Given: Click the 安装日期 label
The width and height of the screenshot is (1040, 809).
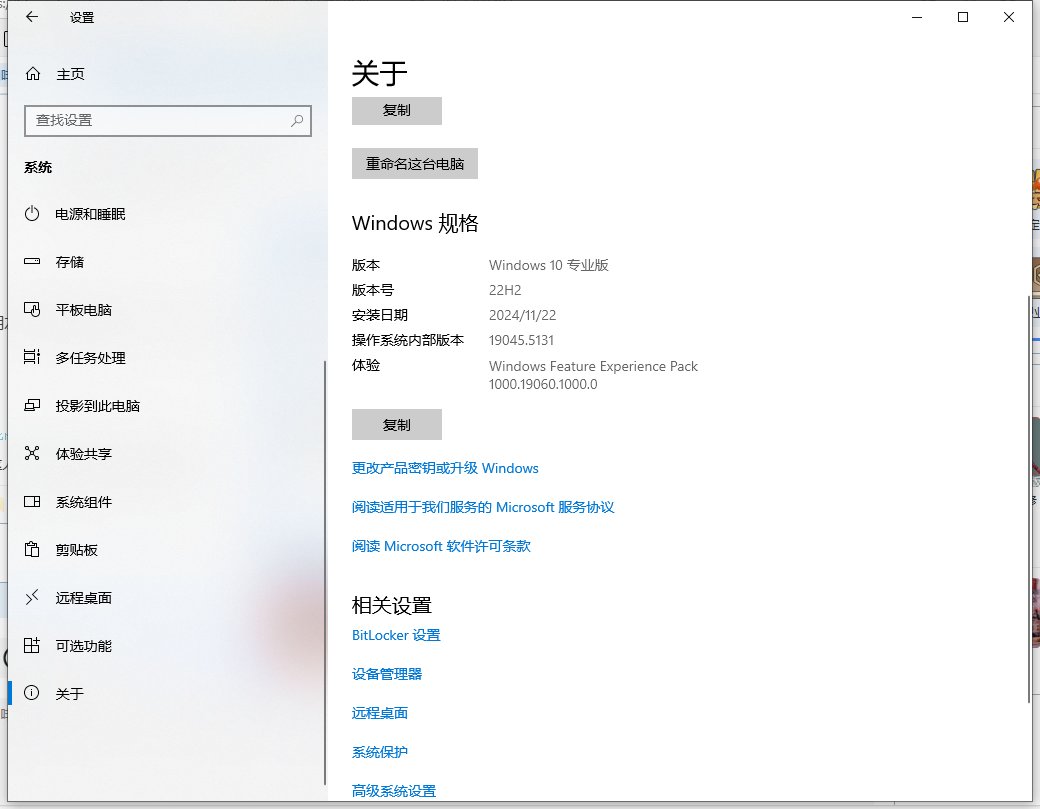Looking at the screenshot, I should (x=379, y=315).
